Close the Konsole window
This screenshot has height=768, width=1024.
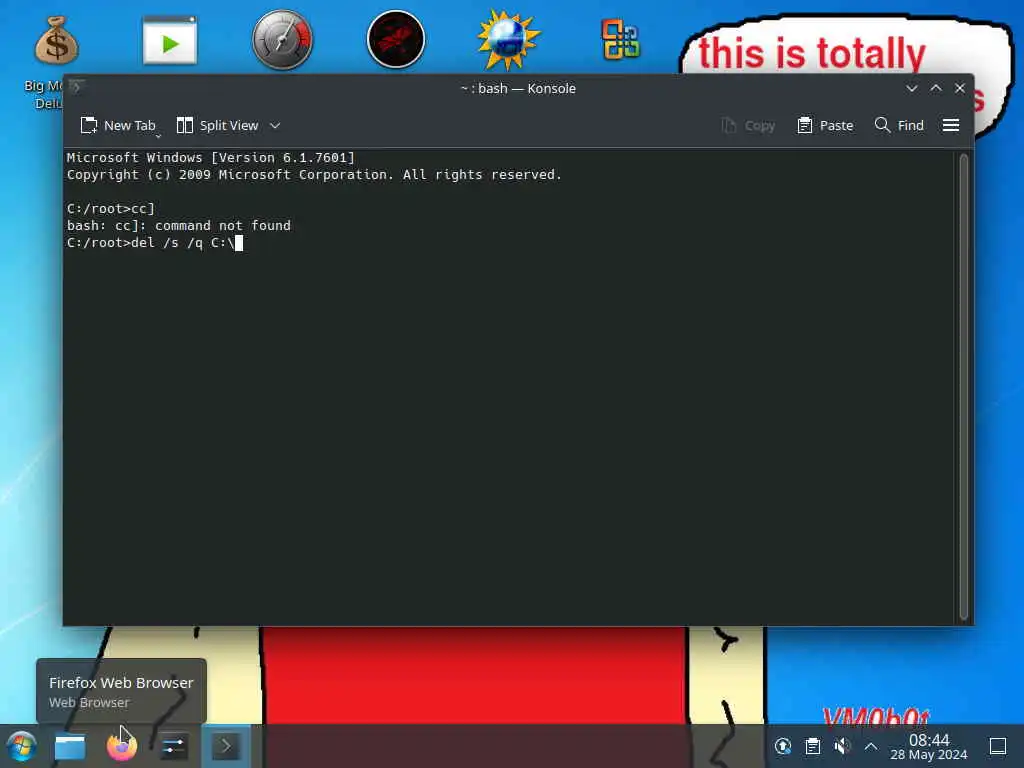[960, 88]
